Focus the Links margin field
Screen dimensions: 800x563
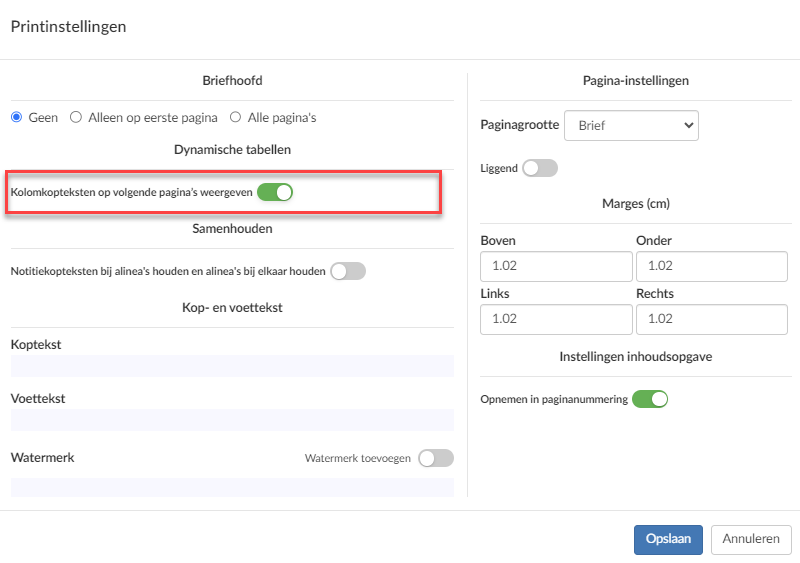point(556,319)
